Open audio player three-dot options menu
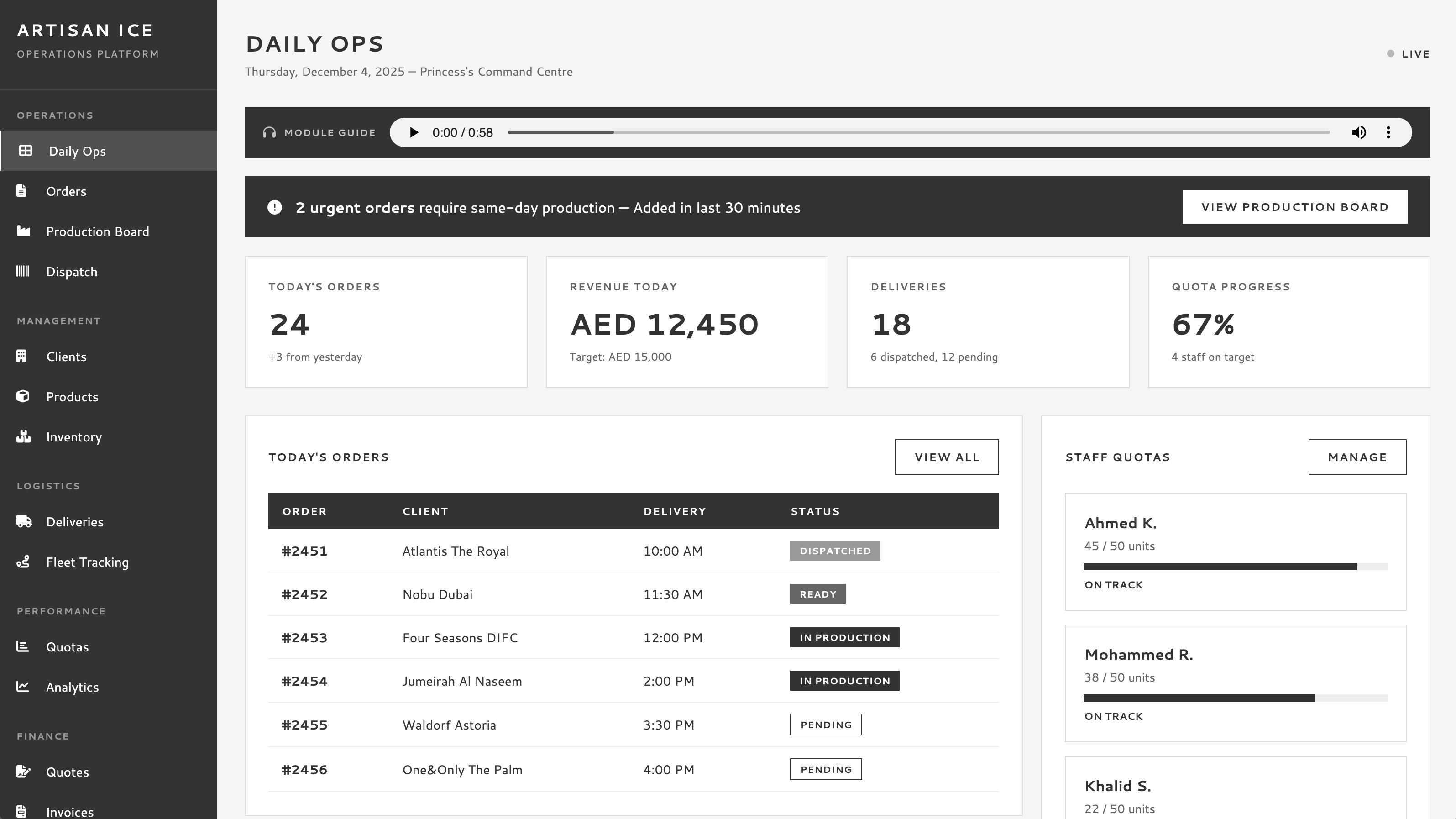 coord(1388,132)
